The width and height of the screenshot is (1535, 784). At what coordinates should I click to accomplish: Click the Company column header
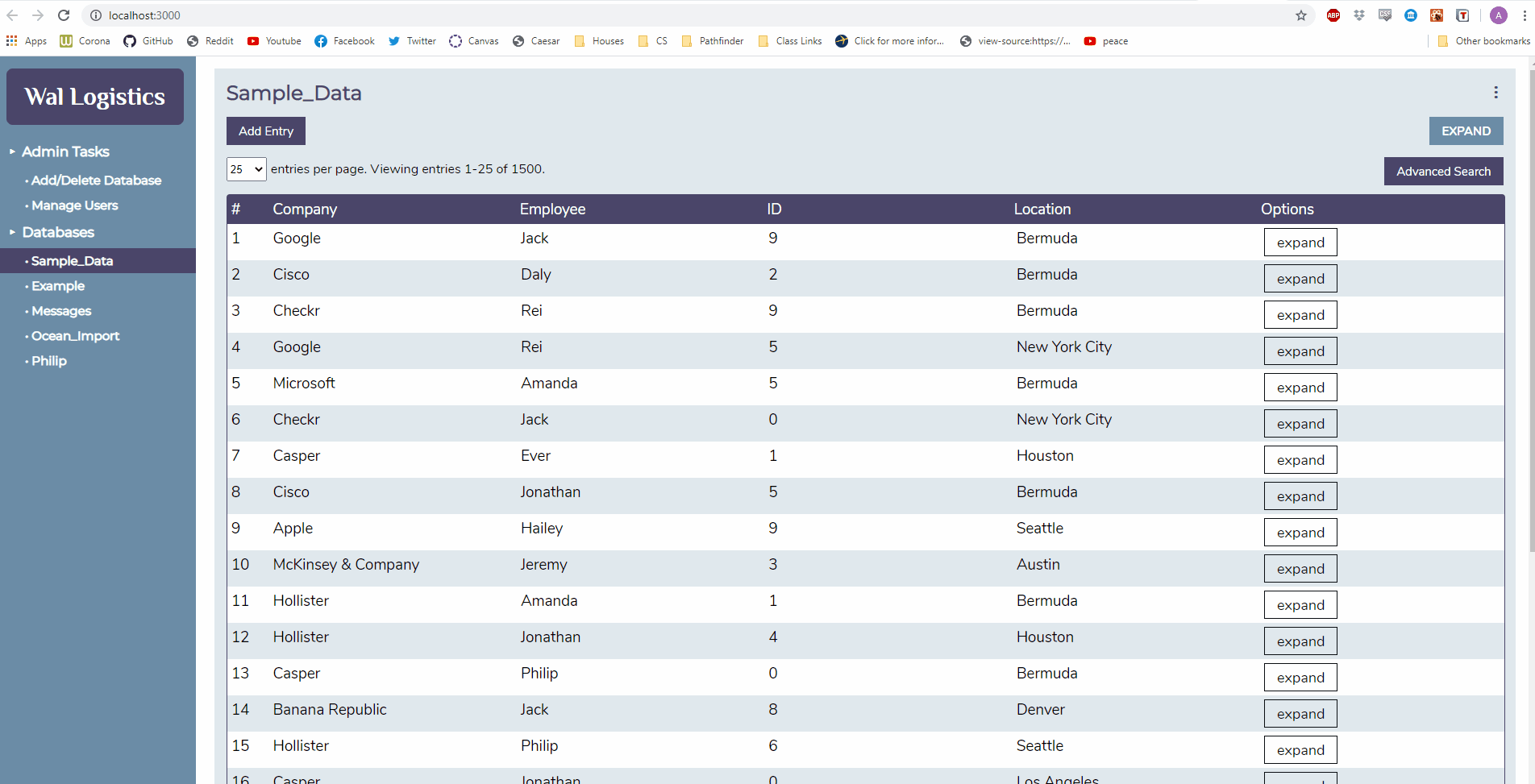(x=305, y=209)
